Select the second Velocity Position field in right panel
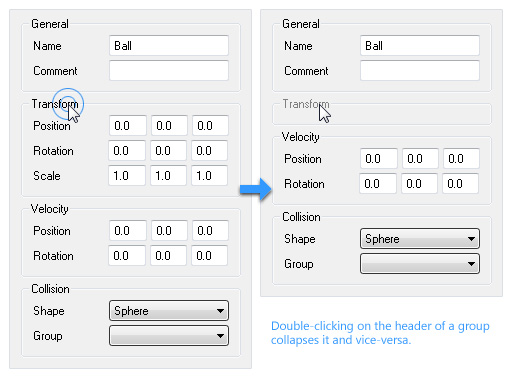Image resolution: width=512 pixels, height=378 pixels. pyautogui.click(x=420, y=159)
